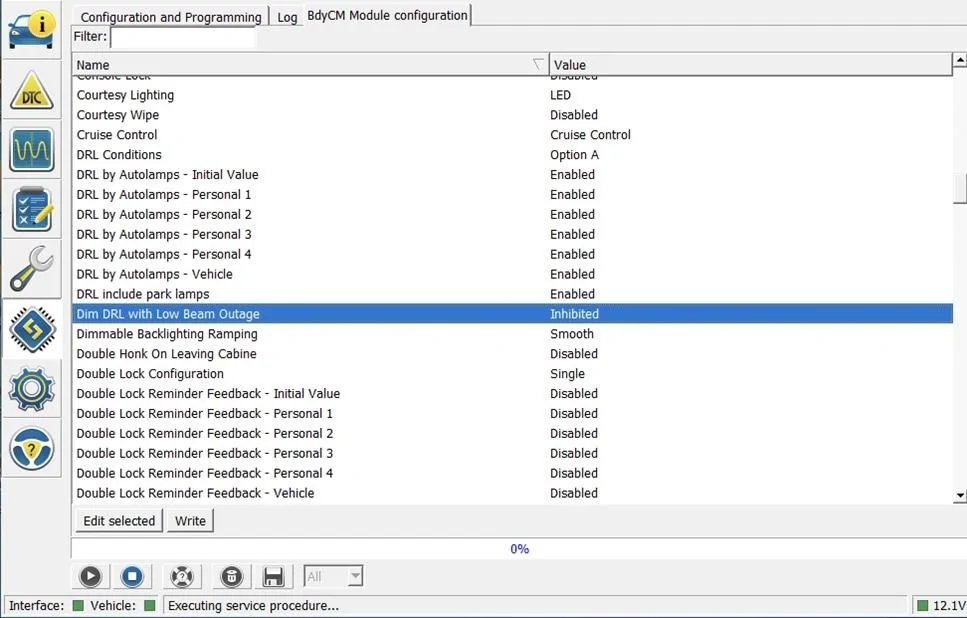967x618 pixels.
Task: Click the lifebuoy help icon
Action: (183, 577)
